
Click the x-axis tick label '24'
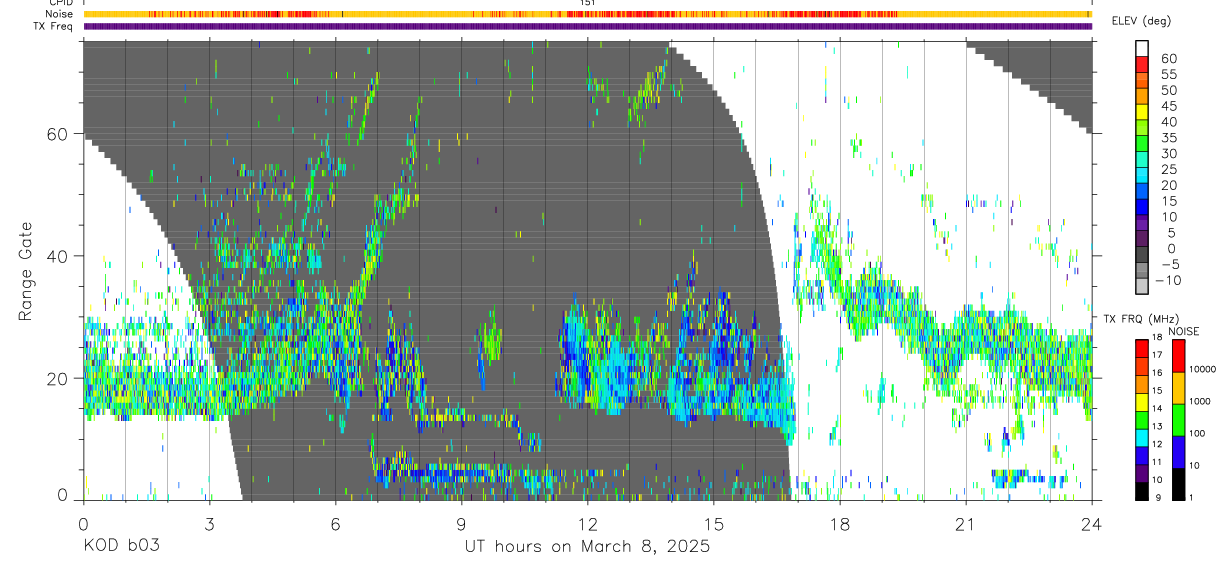(1091, 523)
